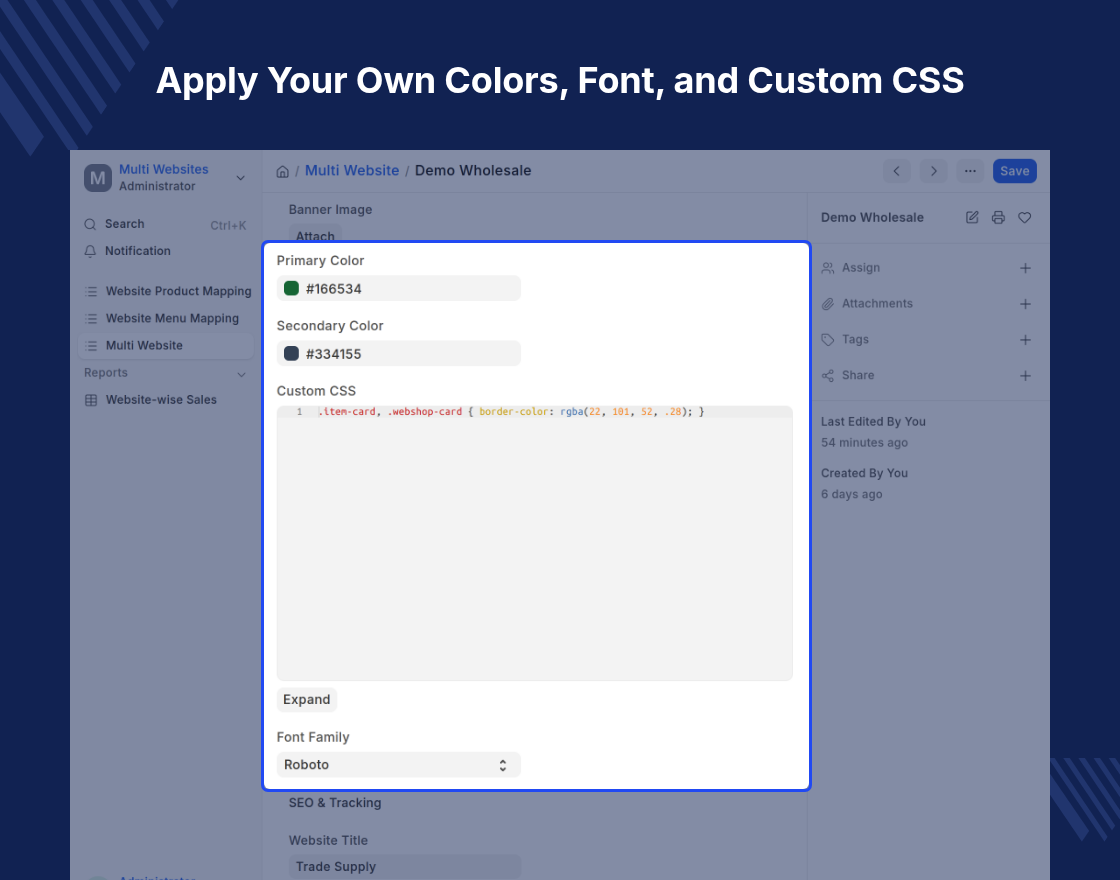
Task: Open Website-wise Sales report
Action: pos(166,400)
